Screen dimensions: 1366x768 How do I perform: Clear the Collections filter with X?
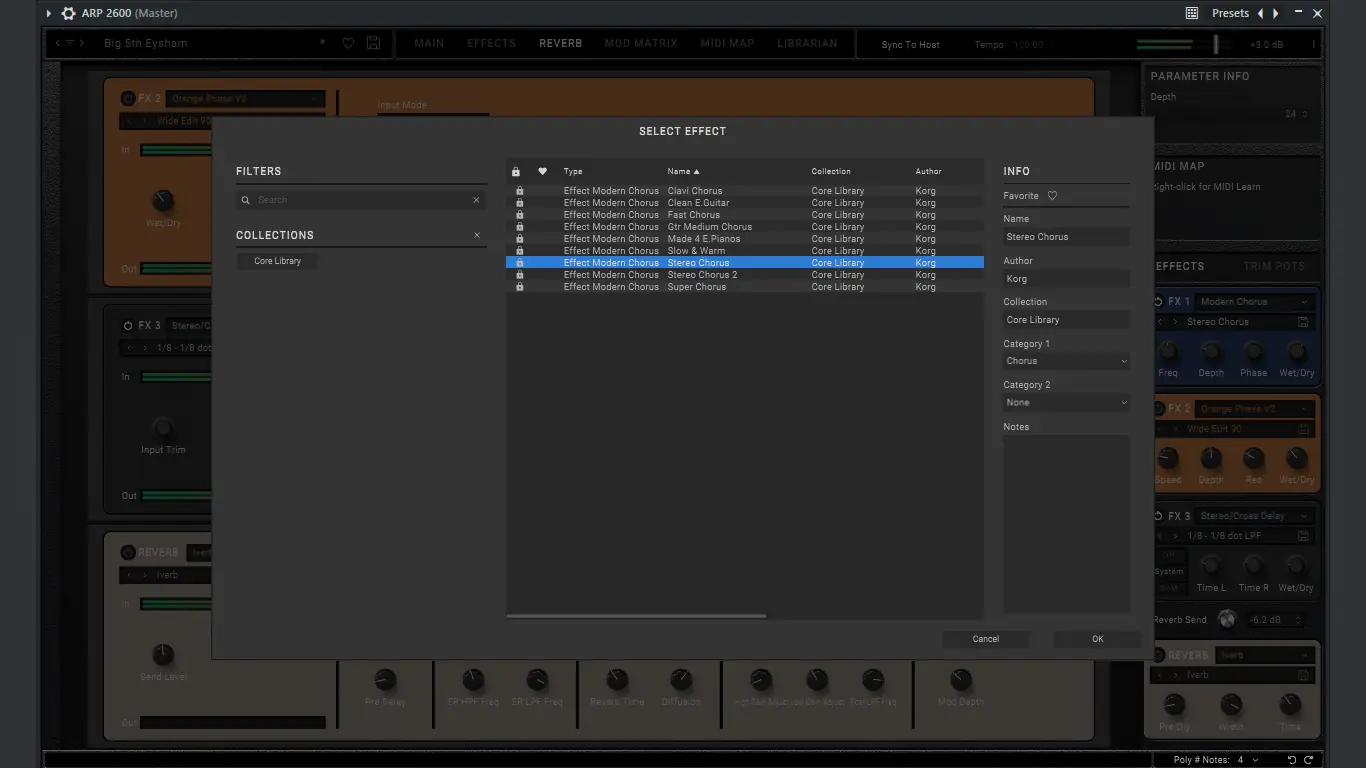click(477, 235)
